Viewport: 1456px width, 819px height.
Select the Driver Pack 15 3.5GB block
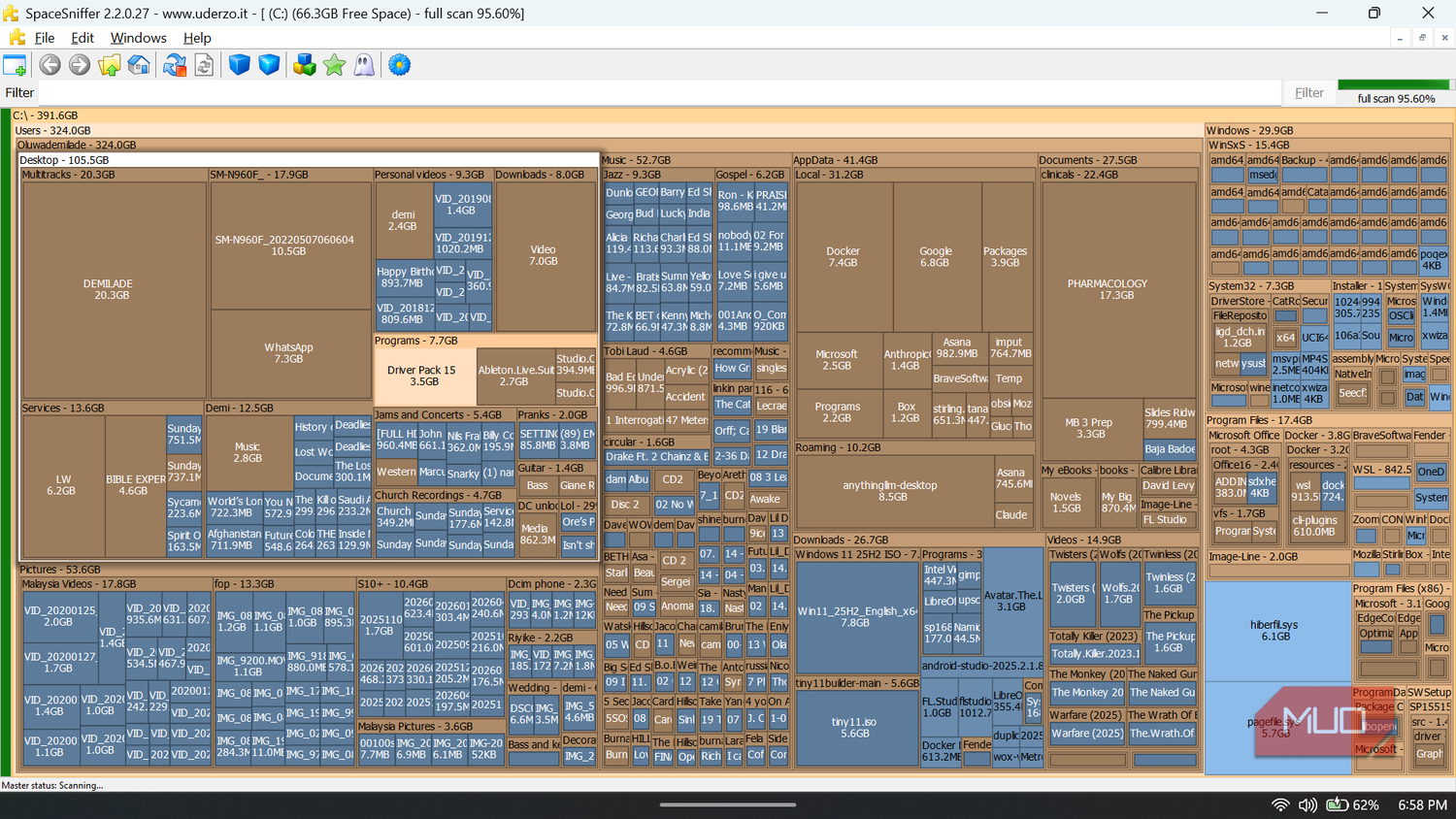[x=424, y=376]
